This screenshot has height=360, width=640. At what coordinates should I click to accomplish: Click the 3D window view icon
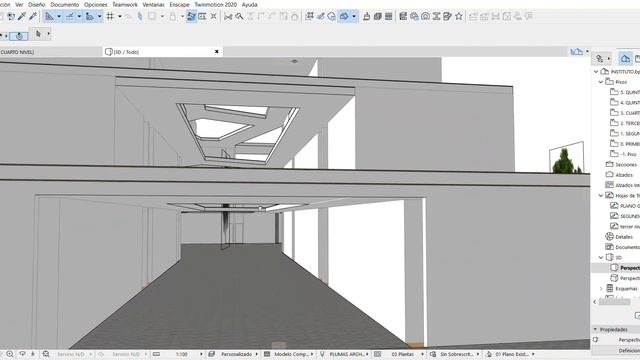(344, 16)
